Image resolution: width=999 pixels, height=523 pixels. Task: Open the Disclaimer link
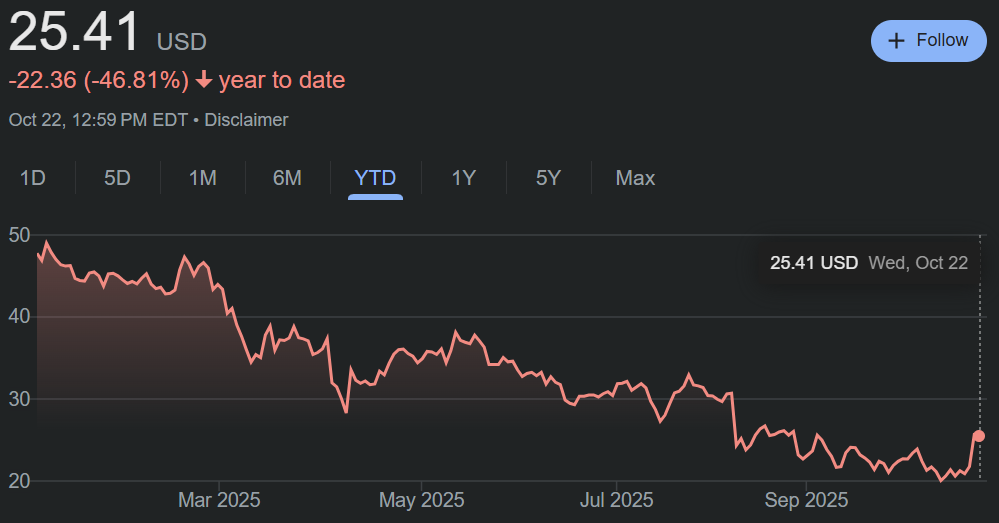tap(246, 120)
